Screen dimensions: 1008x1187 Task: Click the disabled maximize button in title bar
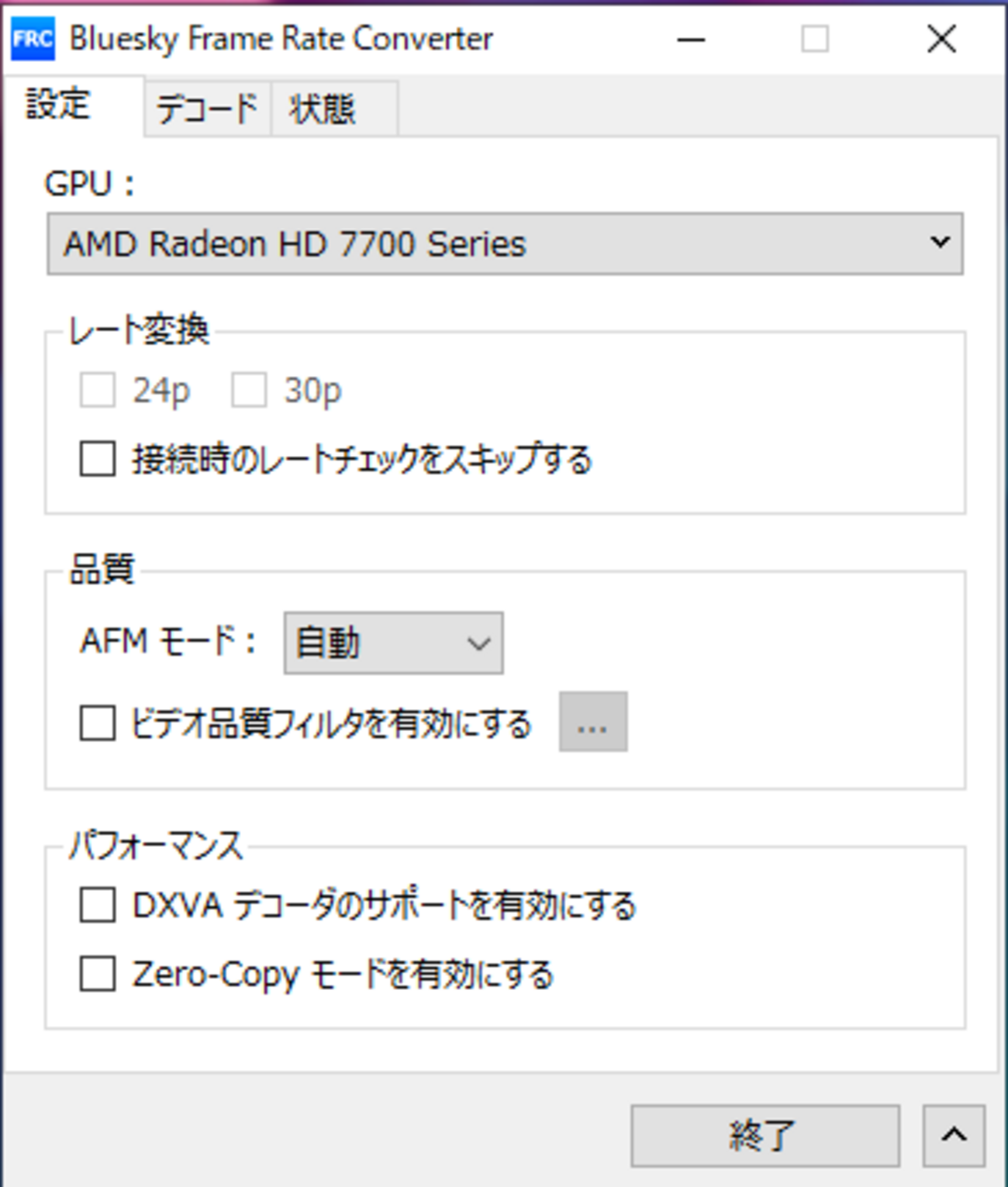[815, 39]
